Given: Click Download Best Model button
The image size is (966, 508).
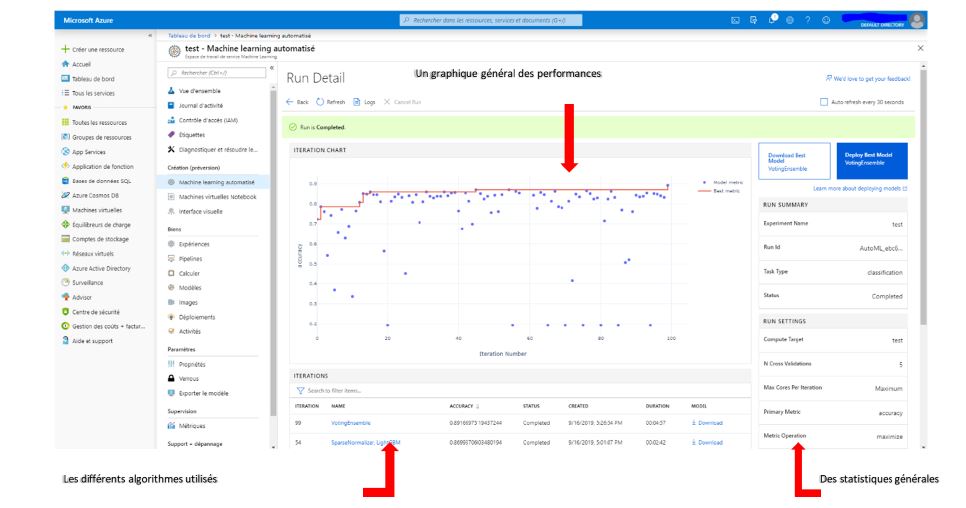Looking at the screenshot, I should coord(792,159).
